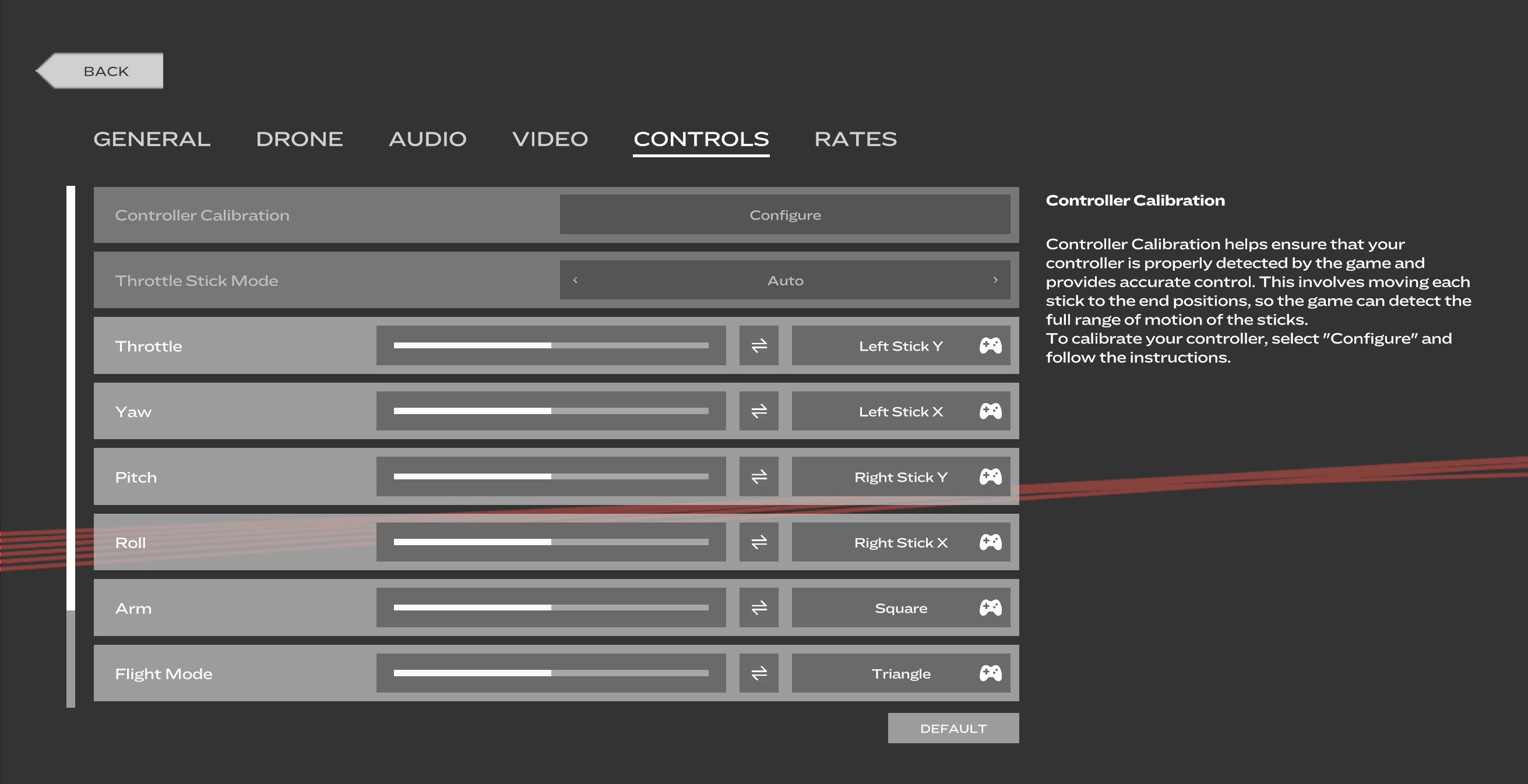Click the Throttle Stick Mode row label
1528x784 pixels.
(196, 281)
